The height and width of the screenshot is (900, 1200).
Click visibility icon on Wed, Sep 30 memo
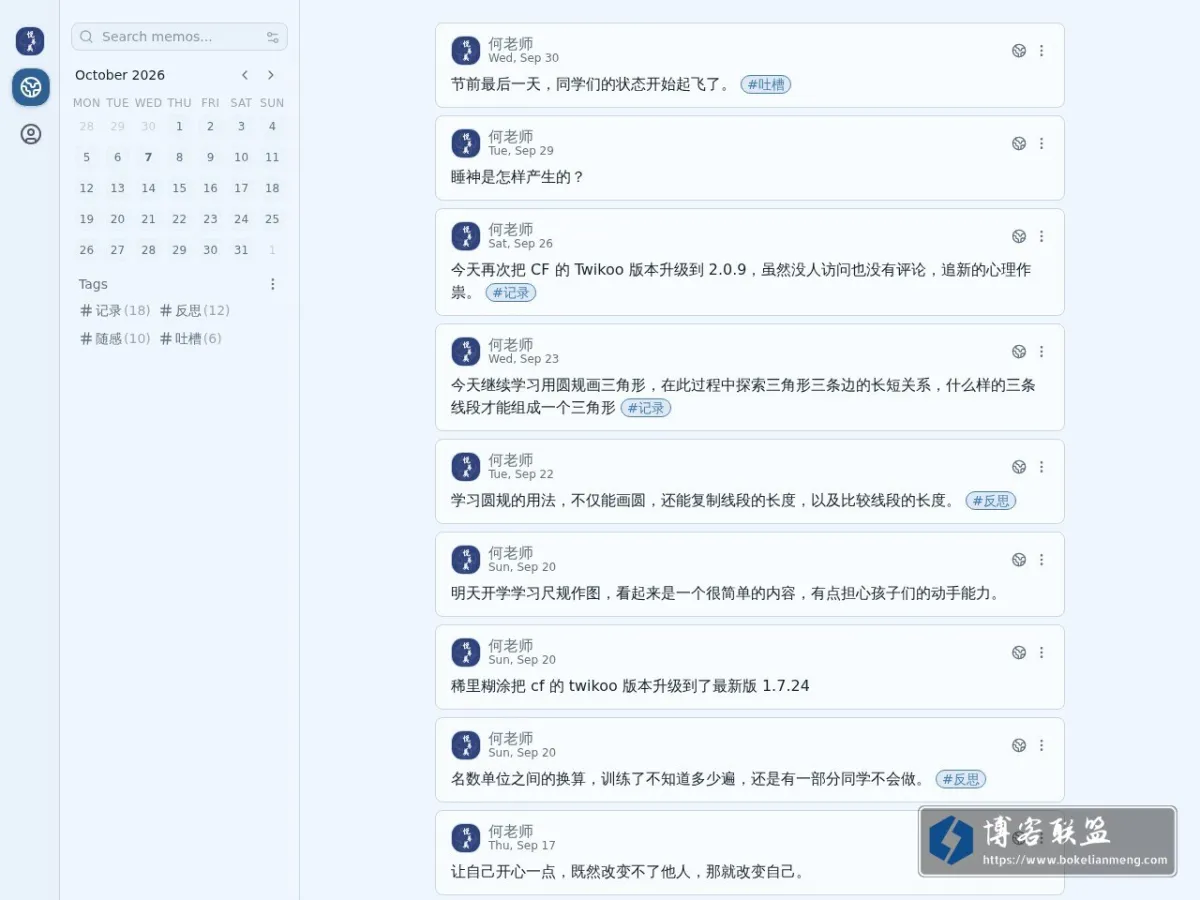coord(1019,51)
